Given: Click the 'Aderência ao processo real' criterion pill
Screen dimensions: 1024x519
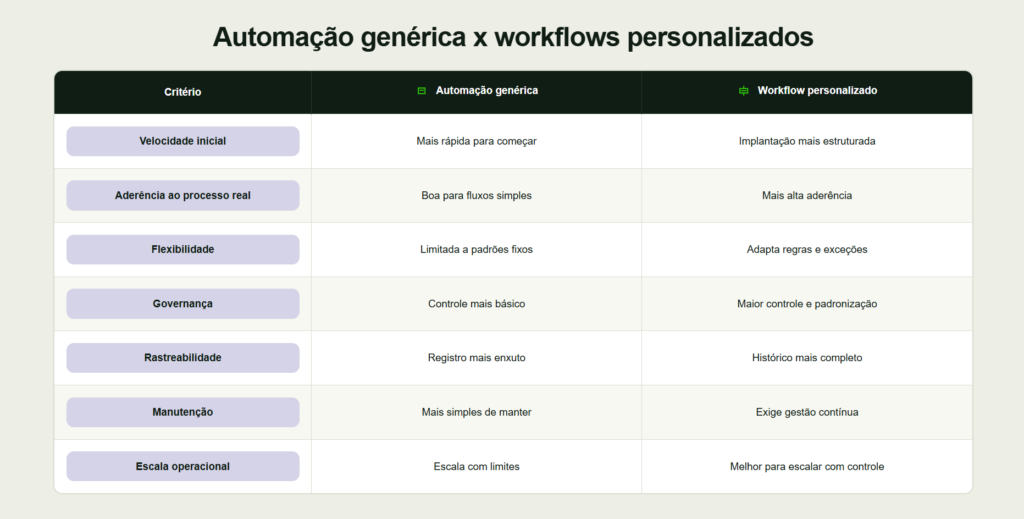Looking at the screenshot, I should (x=183, y=195).
